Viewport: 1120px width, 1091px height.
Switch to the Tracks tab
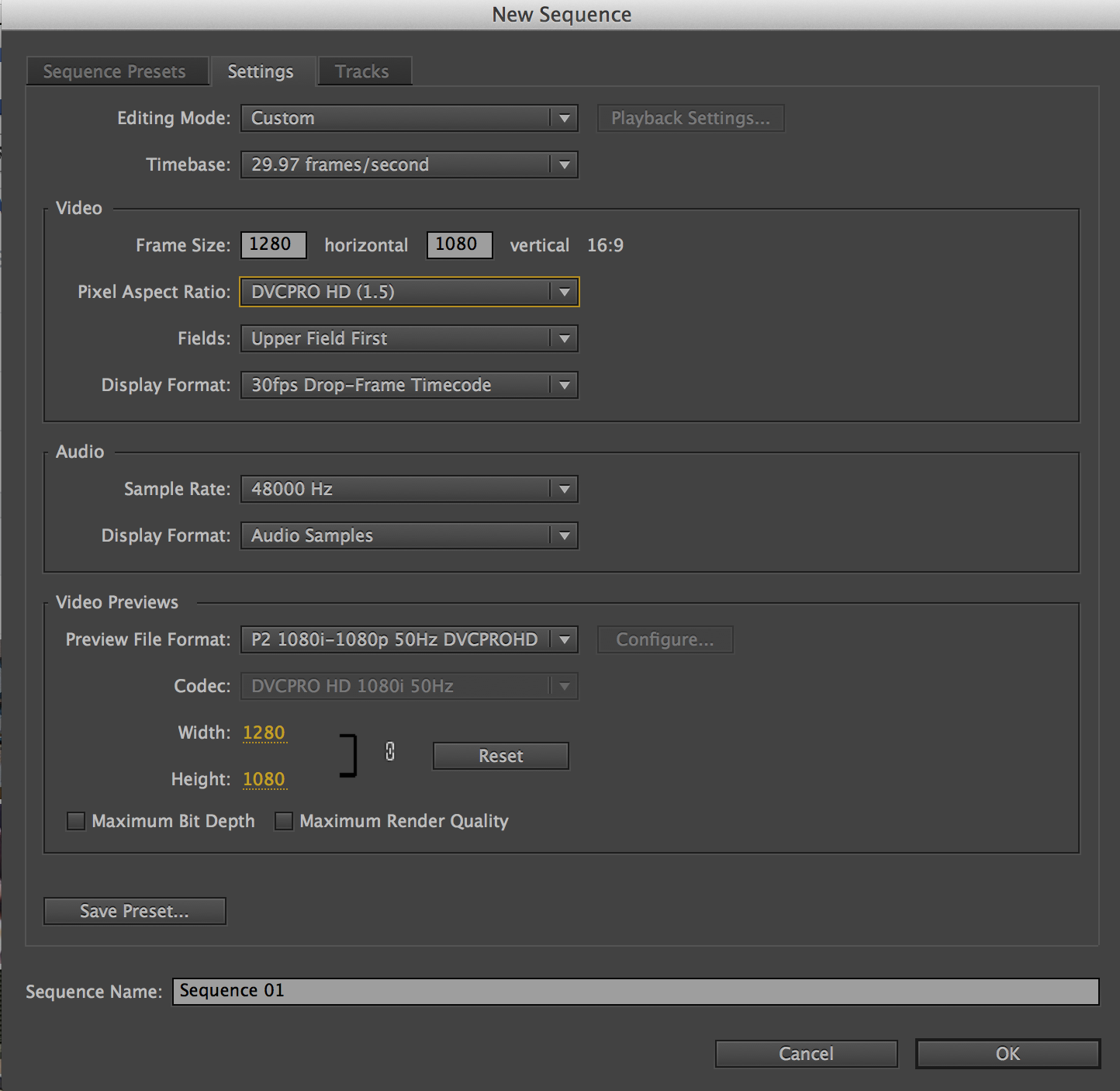[x=362, y=71]
